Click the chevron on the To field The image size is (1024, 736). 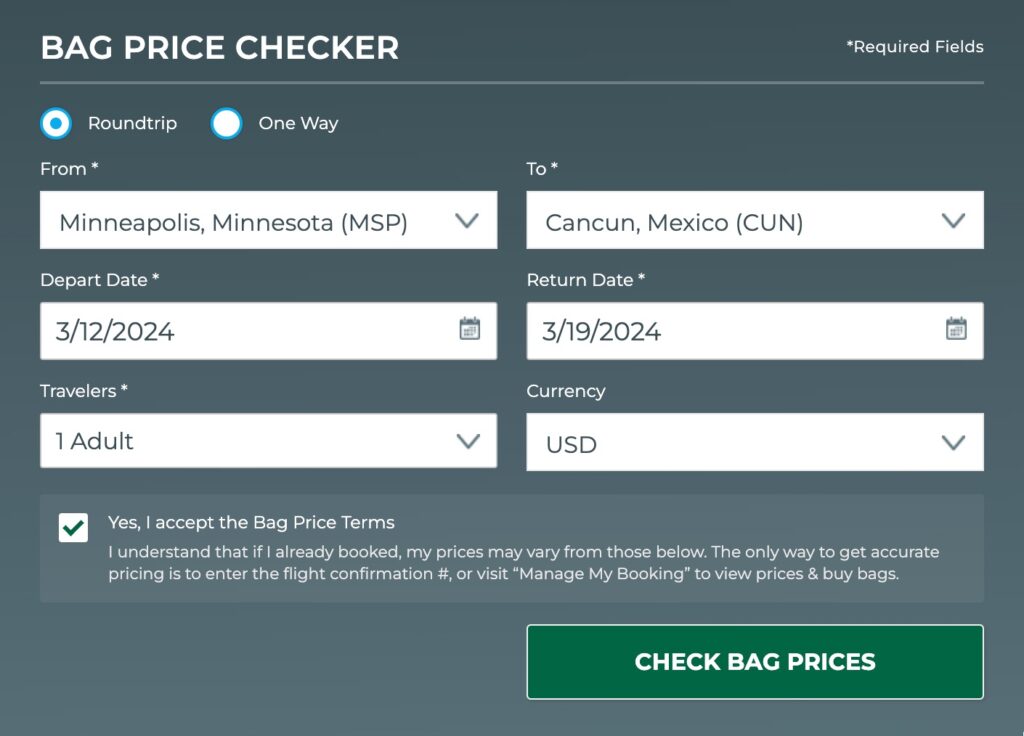click(953, 220)
